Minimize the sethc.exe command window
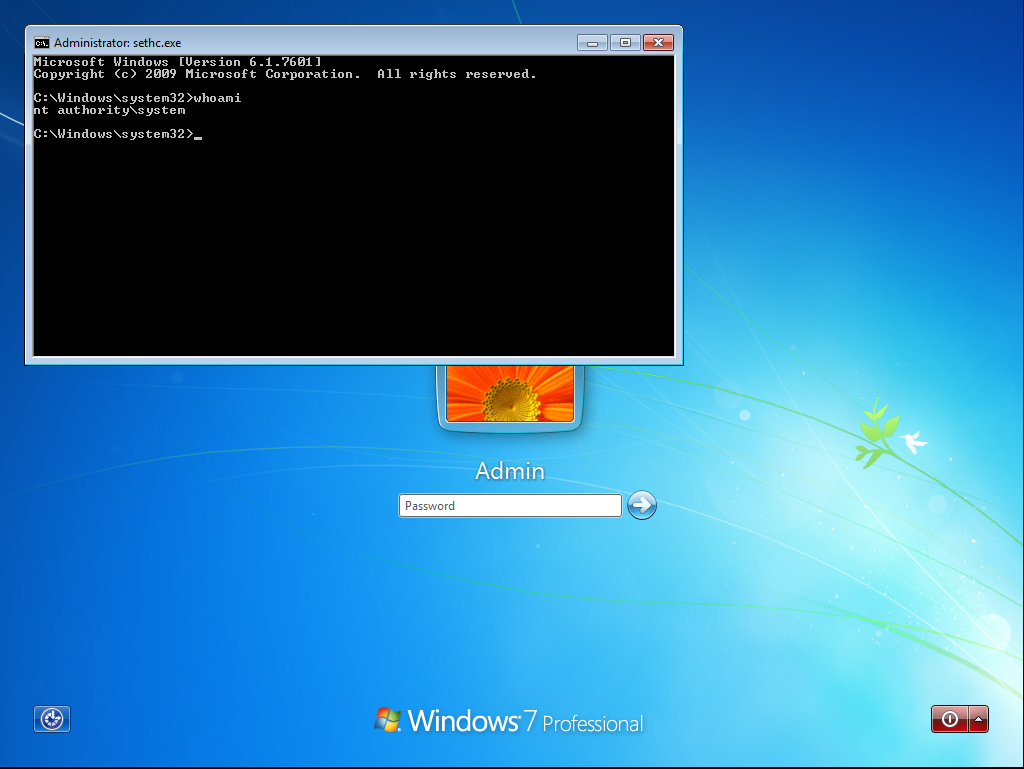This screenshot has height=769, width=1024. (592, 43)
